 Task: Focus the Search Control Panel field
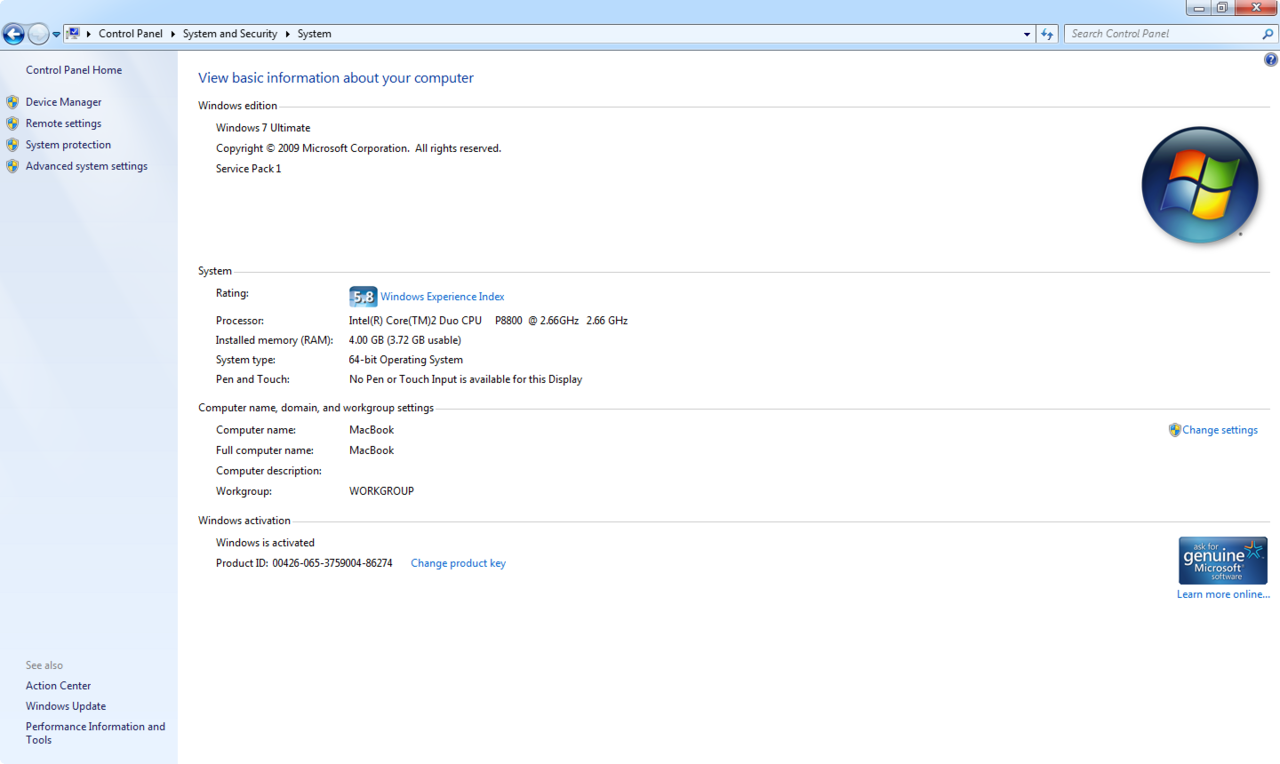click(x=1160, y=34)
